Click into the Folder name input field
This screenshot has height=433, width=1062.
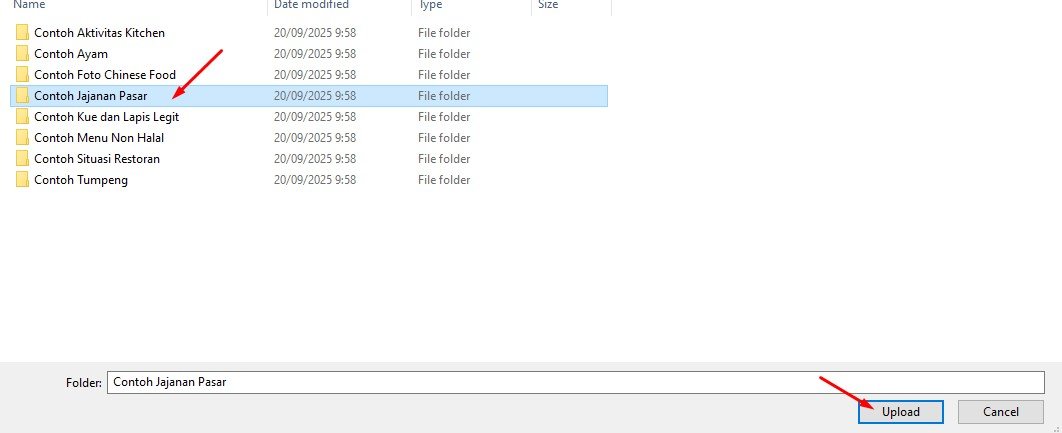point(576,382)
